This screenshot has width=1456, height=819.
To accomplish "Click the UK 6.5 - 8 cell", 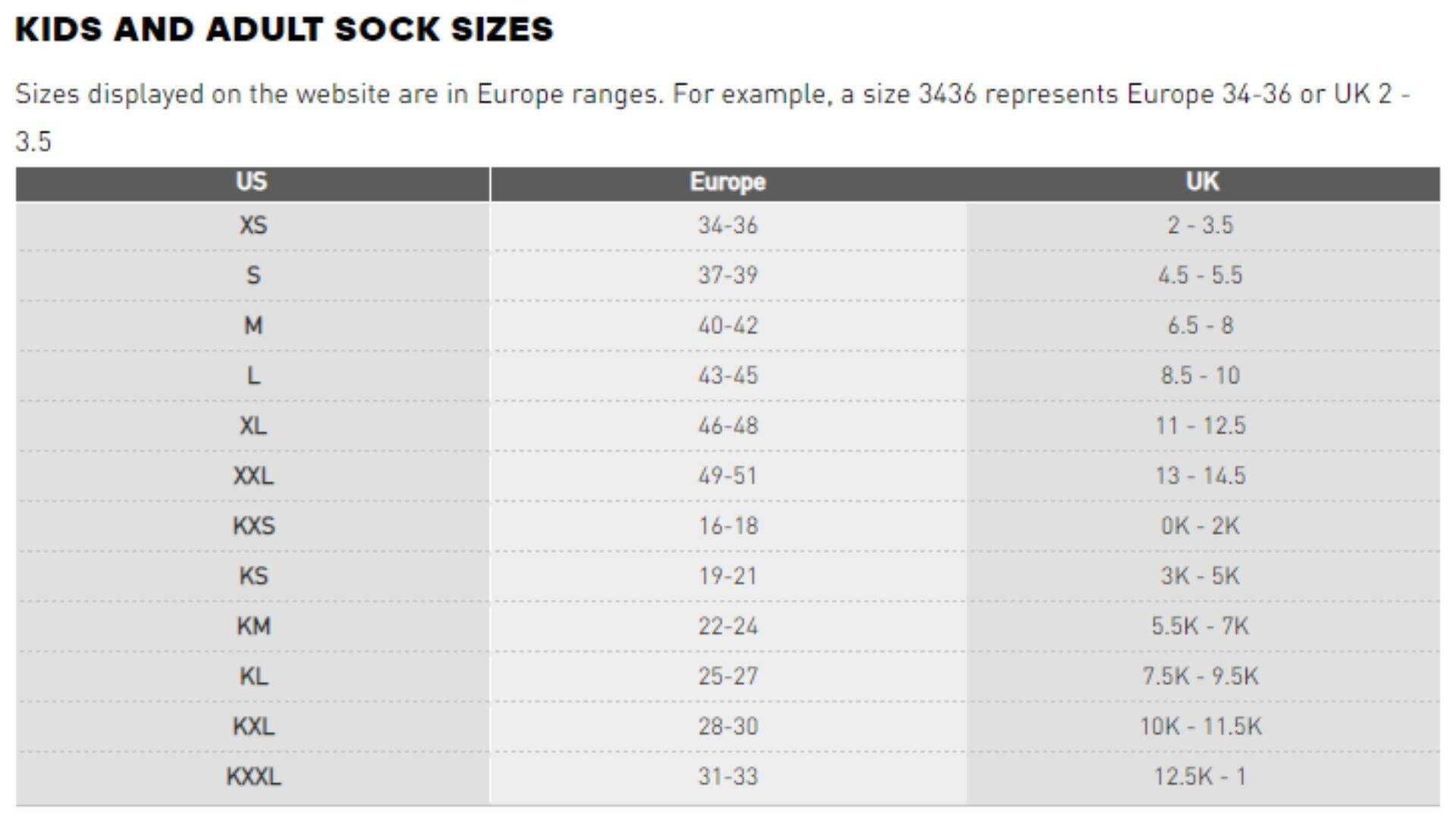I will tap(1200, 325).
